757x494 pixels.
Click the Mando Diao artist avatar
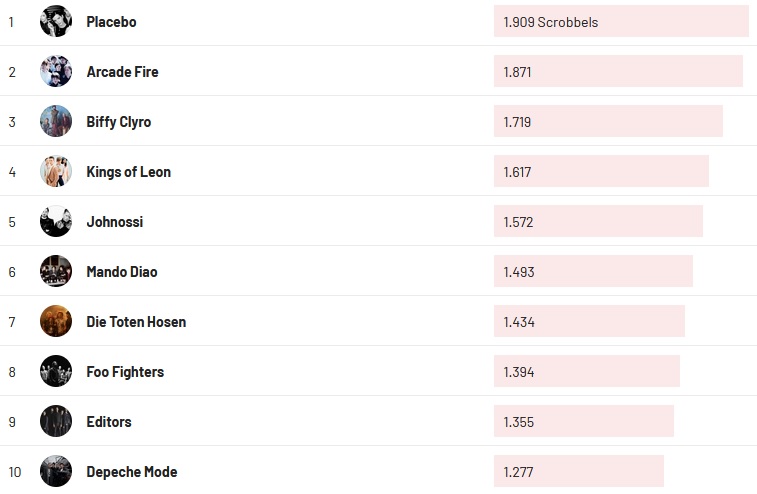(56, 271)
